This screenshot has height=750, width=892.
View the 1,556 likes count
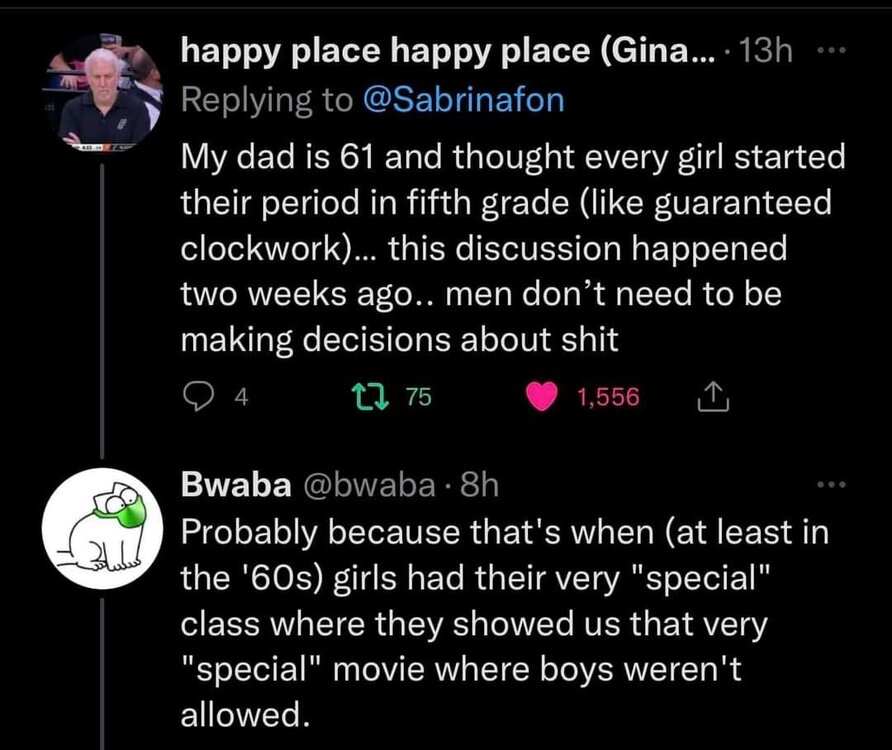(607, 398)
